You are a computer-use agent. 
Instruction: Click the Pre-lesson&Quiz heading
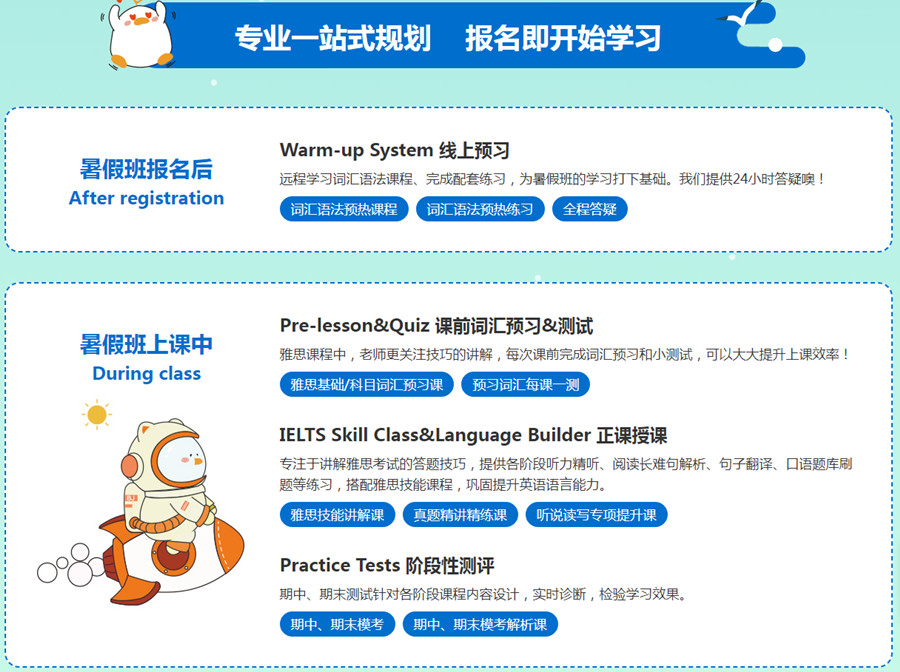click(x=436, y=326)
